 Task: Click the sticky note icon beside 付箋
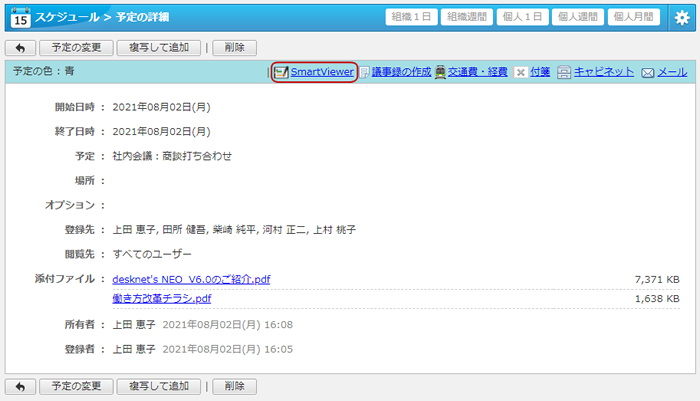click(x=520, y=72)
